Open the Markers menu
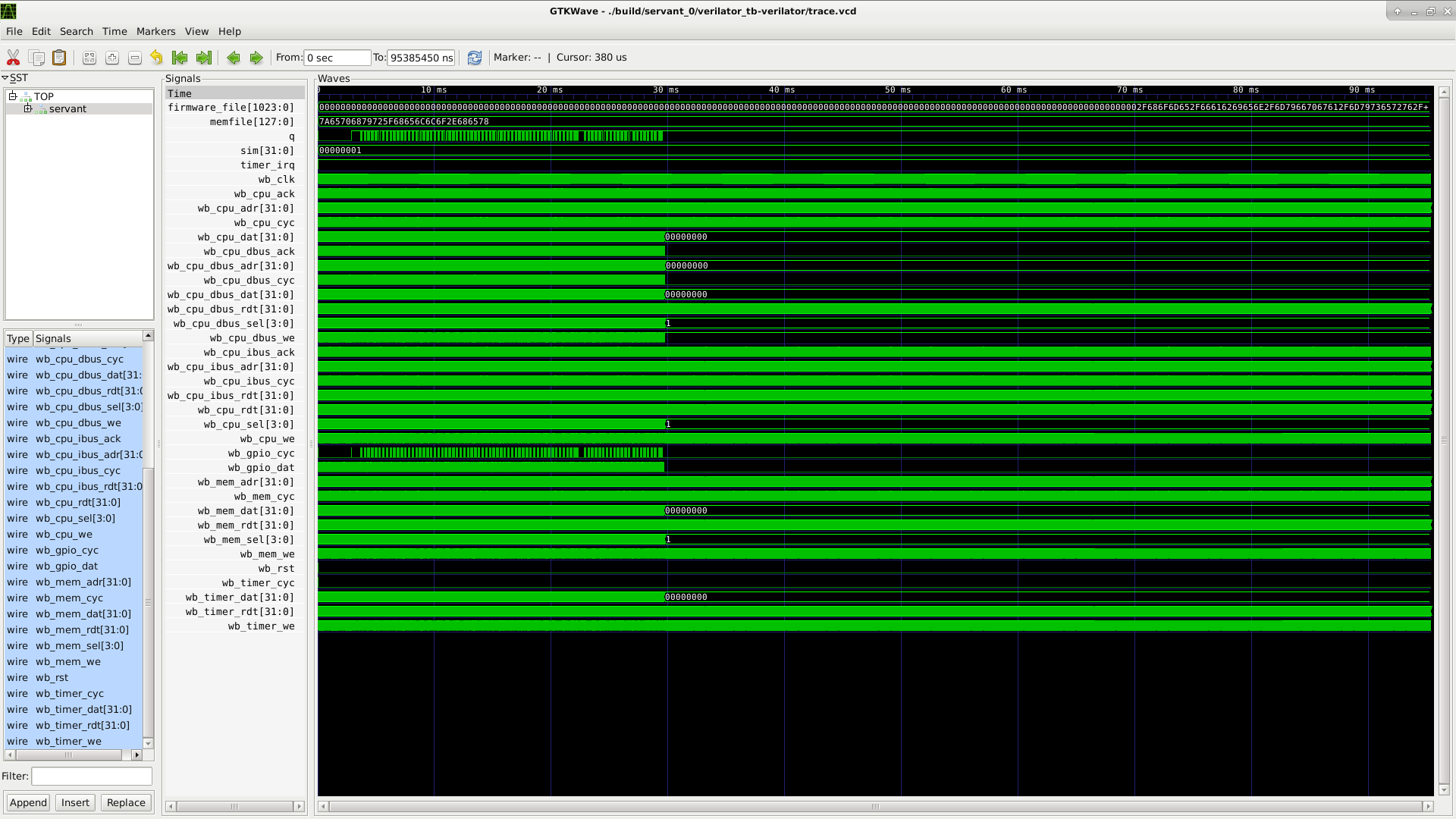Image resolution: width=1456 pixels, height=819 pixels. (x=155, y=31)
